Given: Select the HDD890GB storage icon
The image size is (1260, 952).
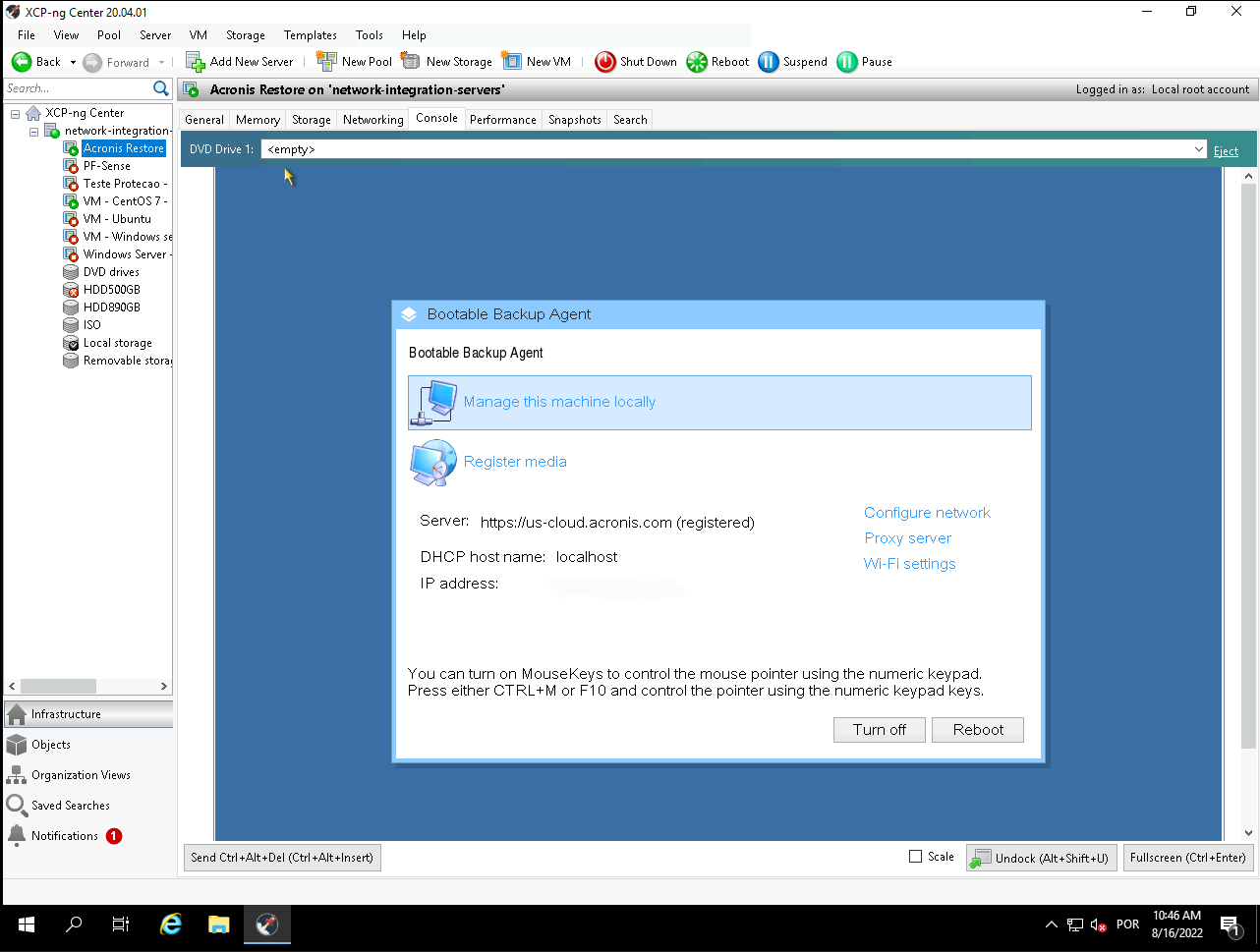Looking at the screenshot, I should [x=71, y=308].
